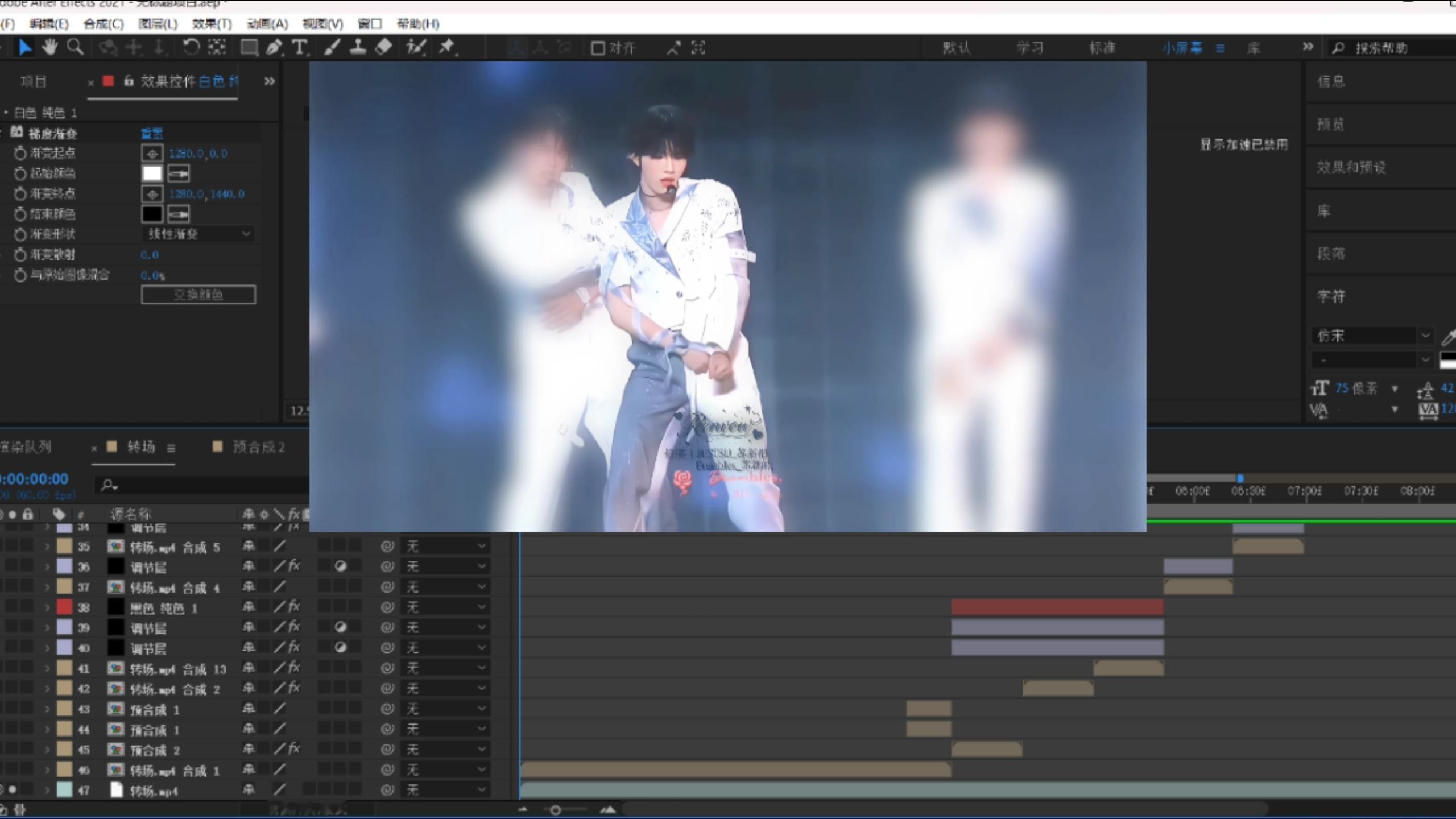Toggle effects fx switch on layer 38

[294, 607]
